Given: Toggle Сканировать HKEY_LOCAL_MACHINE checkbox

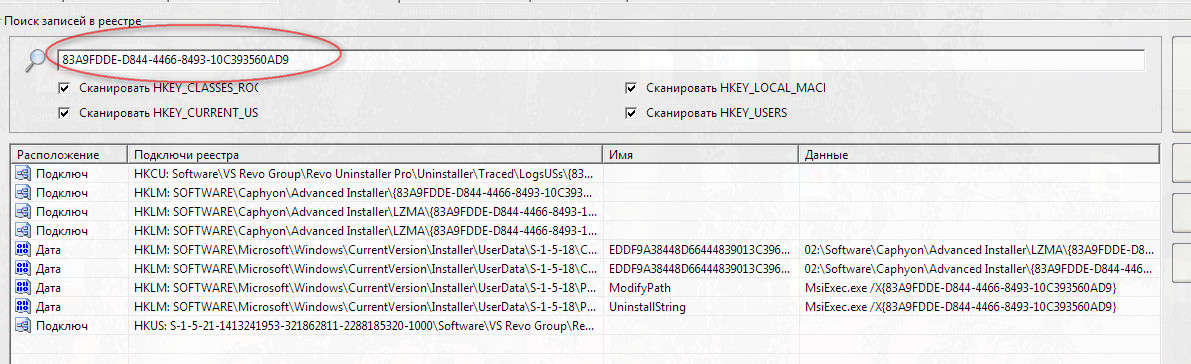Looking at the screenshot, I should click(630, 88).
